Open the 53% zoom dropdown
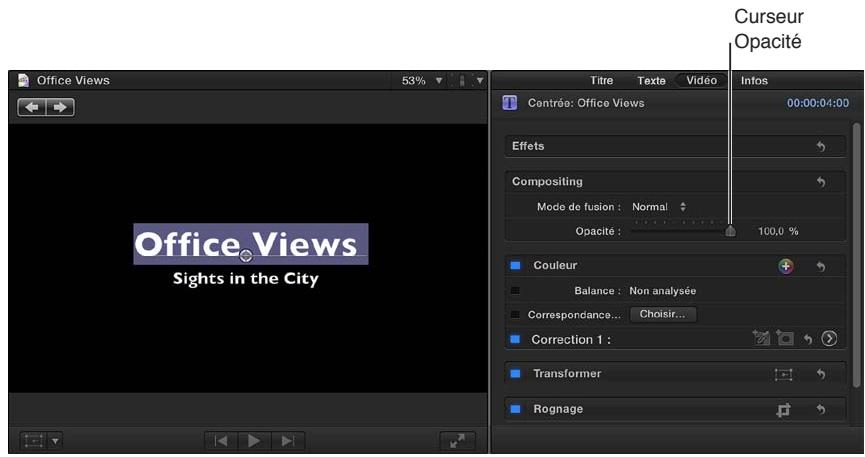Image resolution: width=865 pixels, height=457 pixels. (x=423, y=81)
